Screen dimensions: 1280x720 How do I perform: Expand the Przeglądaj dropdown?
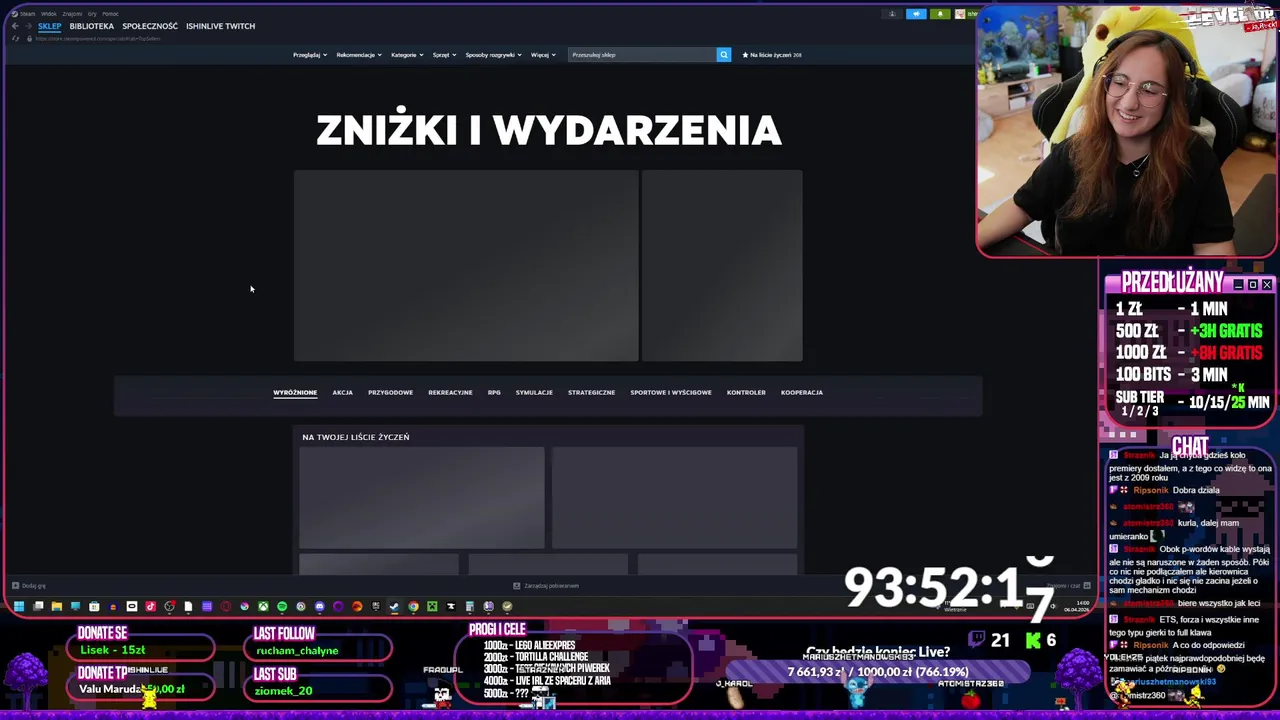(x=310, y=55)
